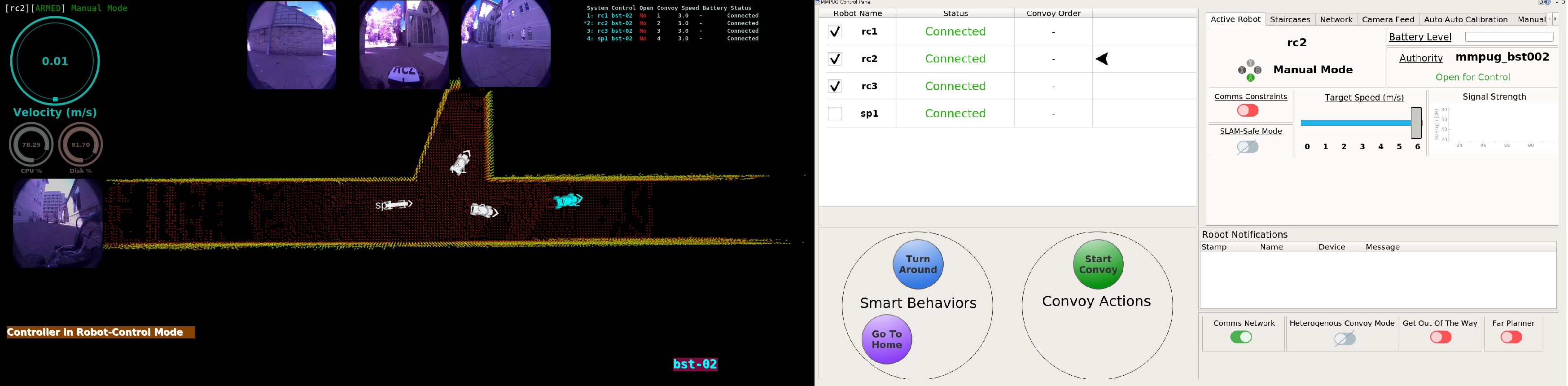1568x386 pixels.
Task: Uncheck the rc1 robot checkbox
Action: (835, 32)
